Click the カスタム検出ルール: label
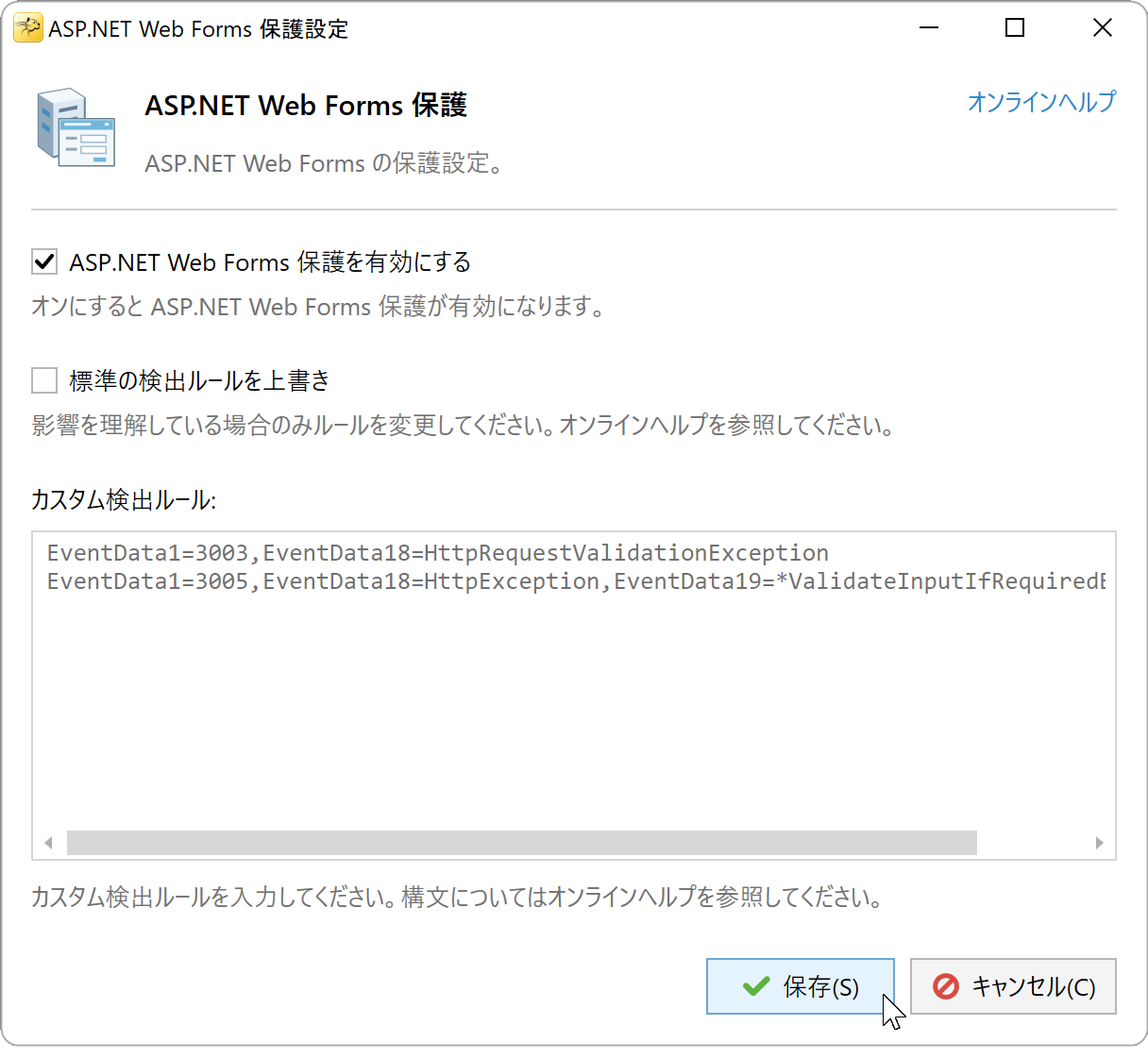Image resolution: width=1148 pixels, height=1059 pixels. [124, 500]
